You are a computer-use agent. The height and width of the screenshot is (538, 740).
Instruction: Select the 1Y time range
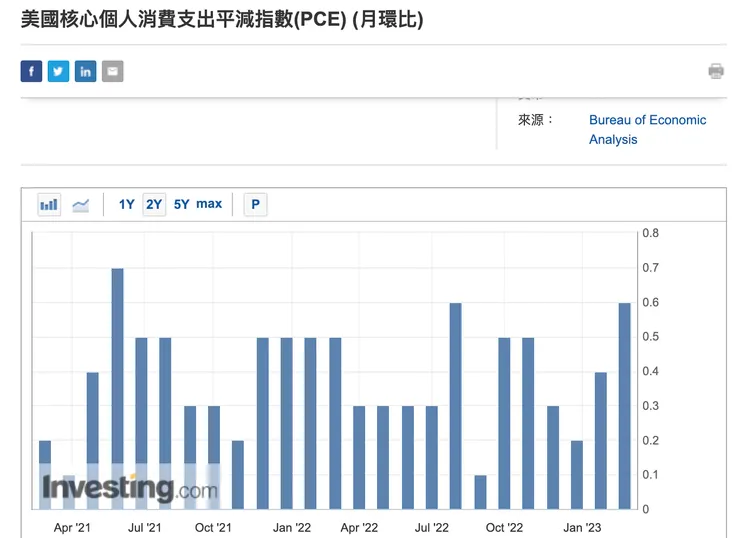coord(126,204)
